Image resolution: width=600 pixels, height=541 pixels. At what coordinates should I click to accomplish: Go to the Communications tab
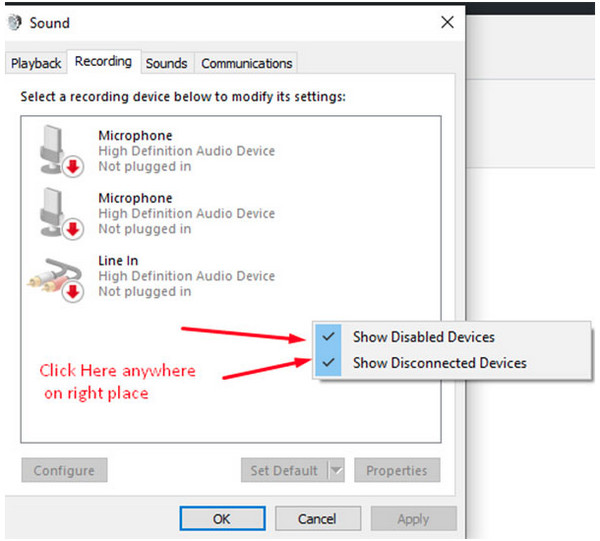click(x=246, y=63)
